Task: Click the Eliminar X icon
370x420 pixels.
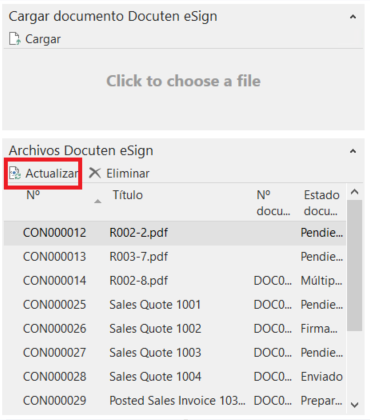Action: pos(95,173)
